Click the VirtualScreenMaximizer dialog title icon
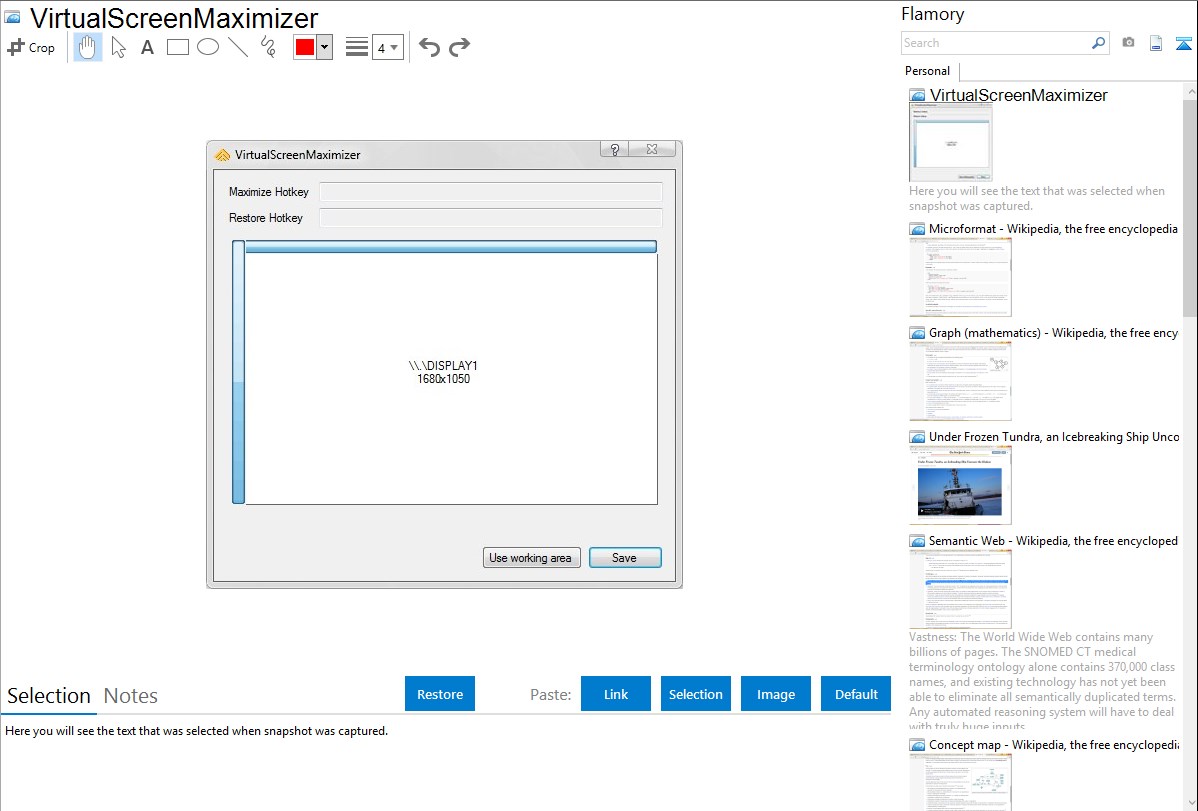Image resolution: width=1198 pixels, height=811 pixels. 222,155
